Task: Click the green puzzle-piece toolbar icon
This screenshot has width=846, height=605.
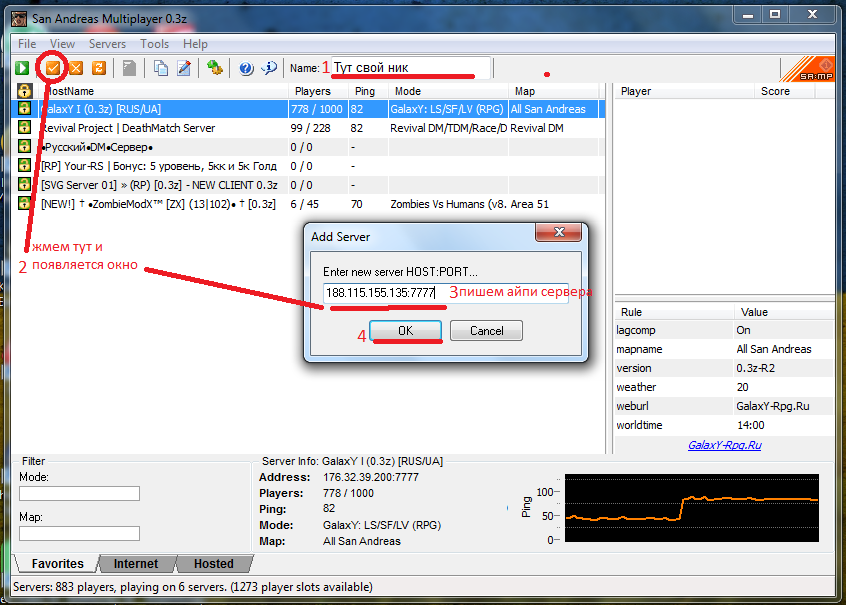Action: pyautogui.click(x=215, y=67)
